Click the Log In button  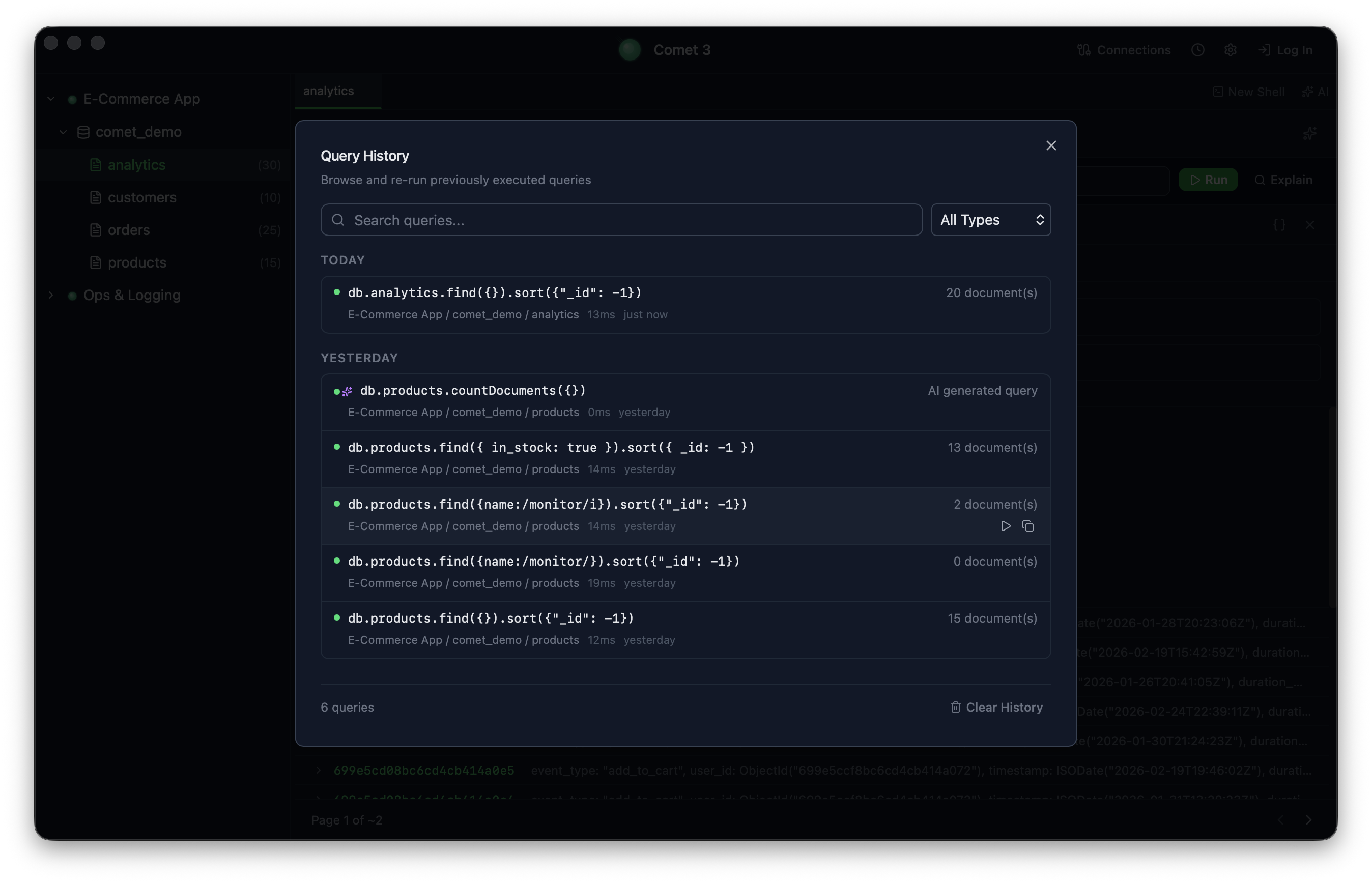(x=1287, y=50)
